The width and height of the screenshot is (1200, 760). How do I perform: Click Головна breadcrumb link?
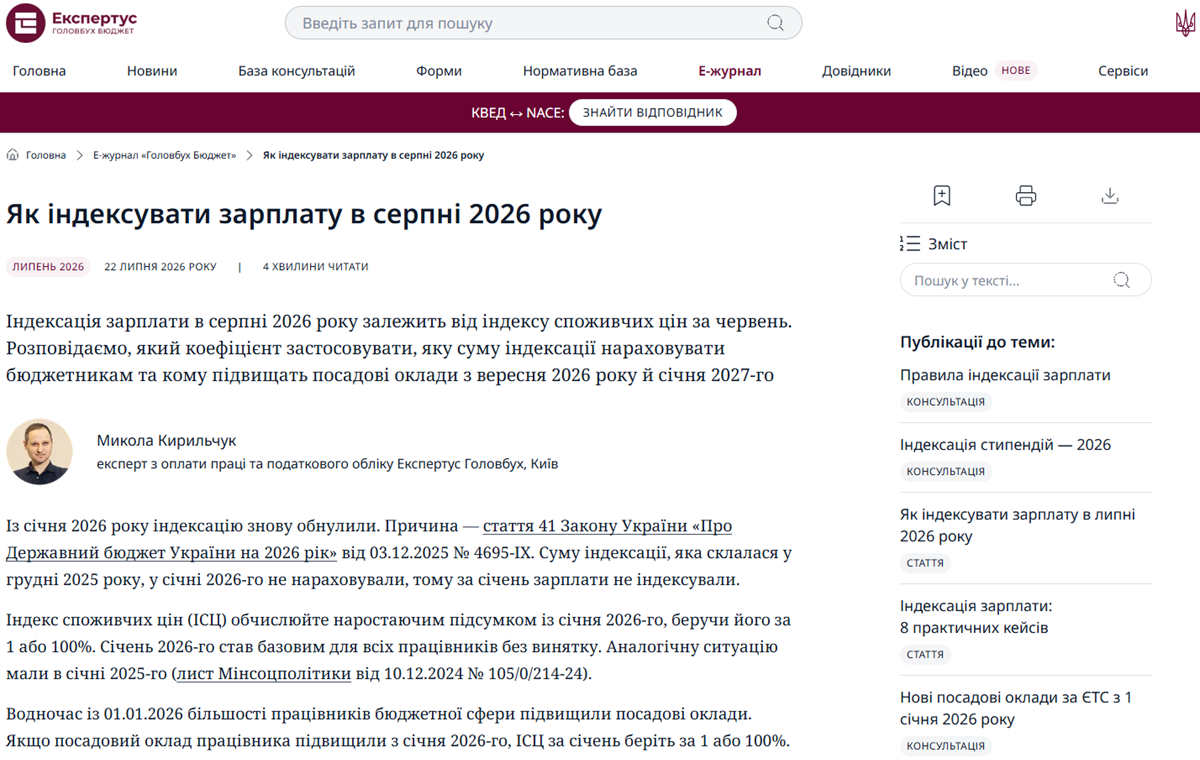pos(46,155)
